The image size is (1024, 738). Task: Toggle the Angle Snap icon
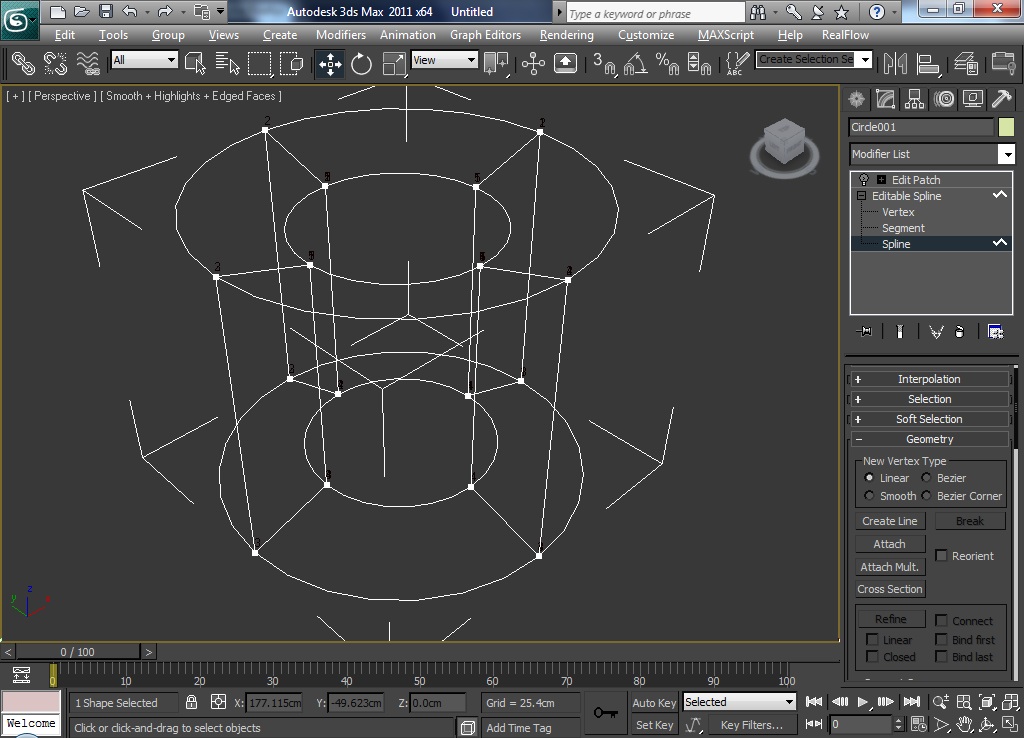tap(636, 63)
